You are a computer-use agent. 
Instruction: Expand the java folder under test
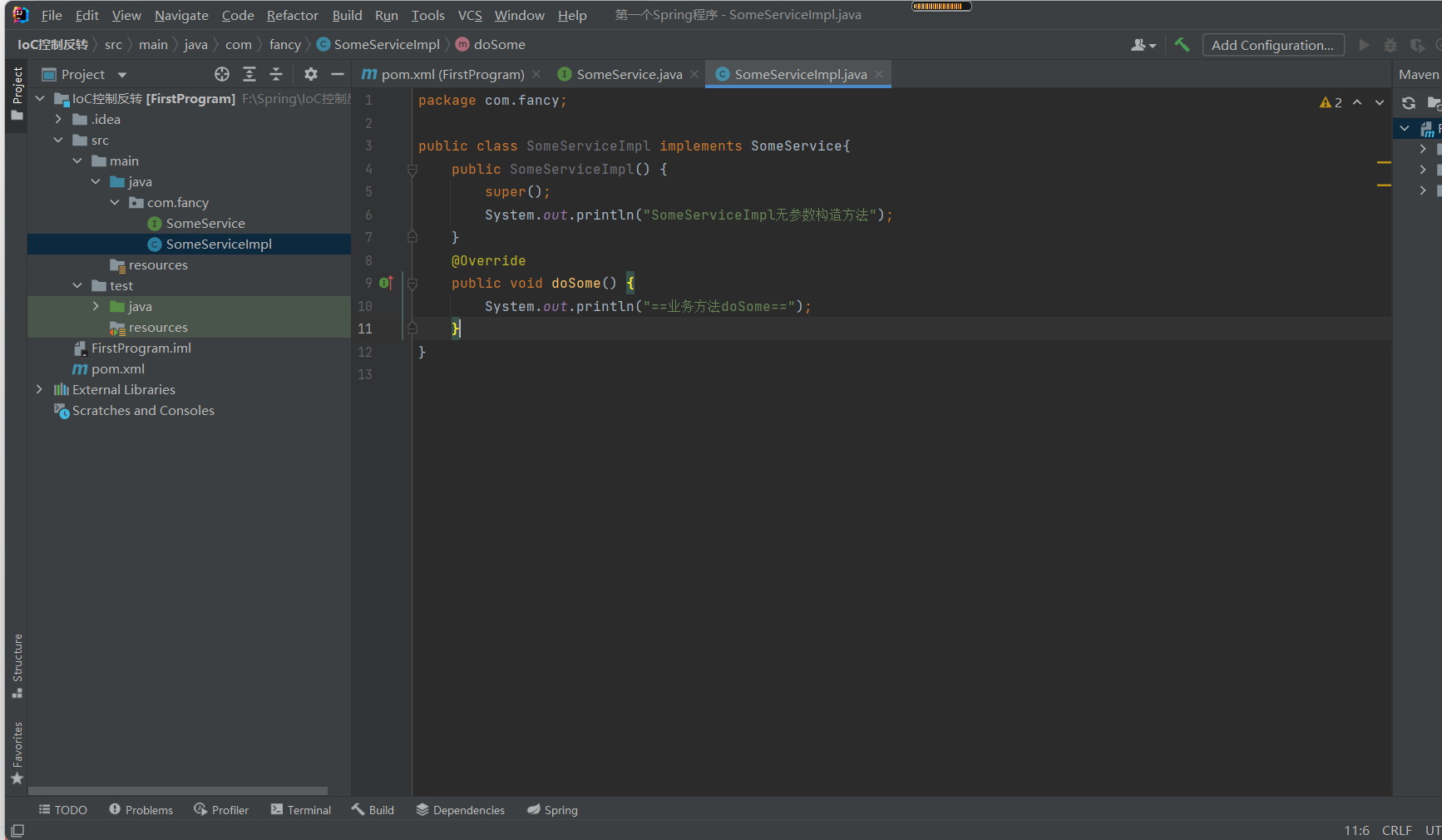[96, 306]
